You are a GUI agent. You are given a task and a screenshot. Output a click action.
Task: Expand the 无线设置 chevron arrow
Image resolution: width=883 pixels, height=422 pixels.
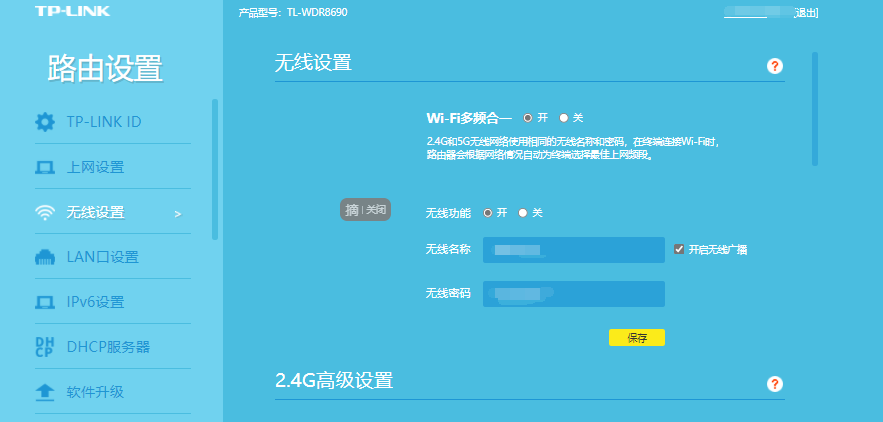point(178,213)
